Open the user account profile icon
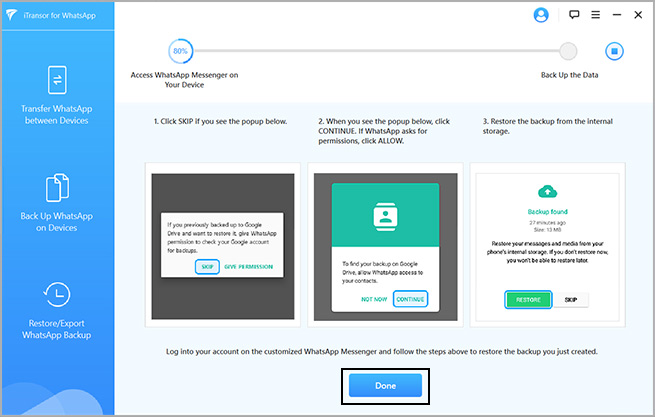This screenshot has width=655, height=417. (541, 15)
